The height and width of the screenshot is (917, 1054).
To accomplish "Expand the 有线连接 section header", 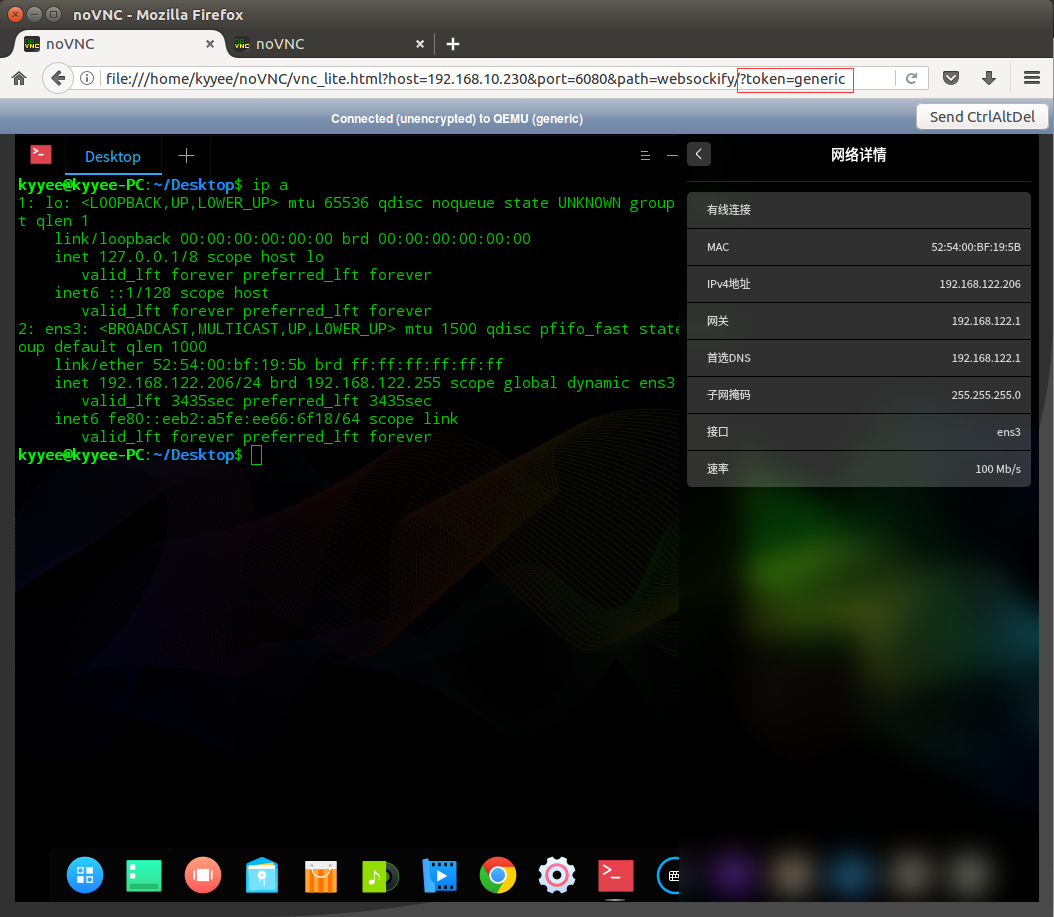I will 858,209.
